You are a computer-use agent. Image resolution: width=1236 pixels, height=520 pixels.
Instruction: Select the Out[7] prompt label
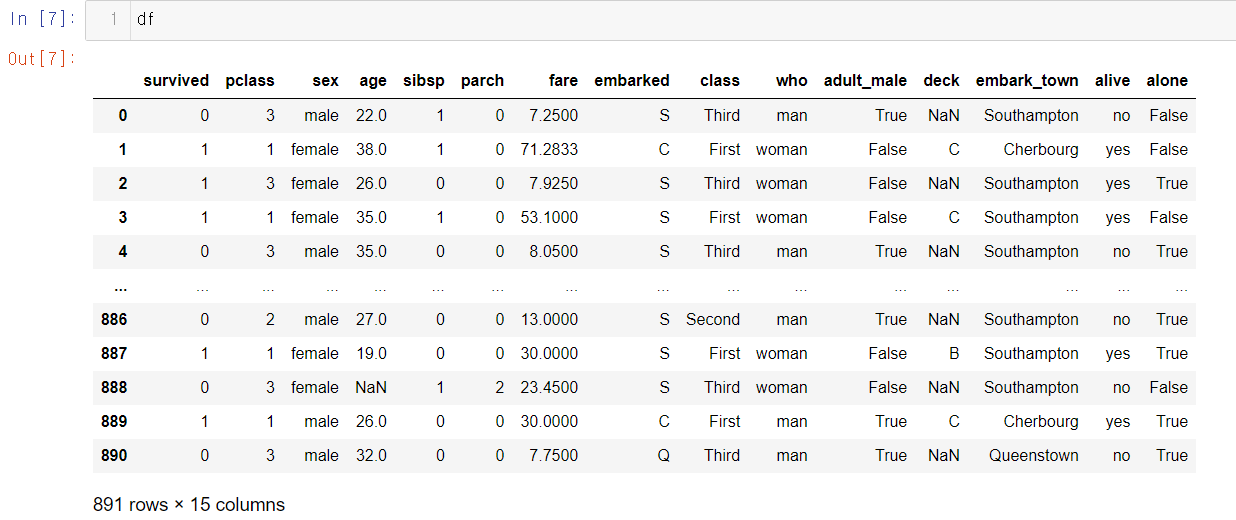click(42, 58)
